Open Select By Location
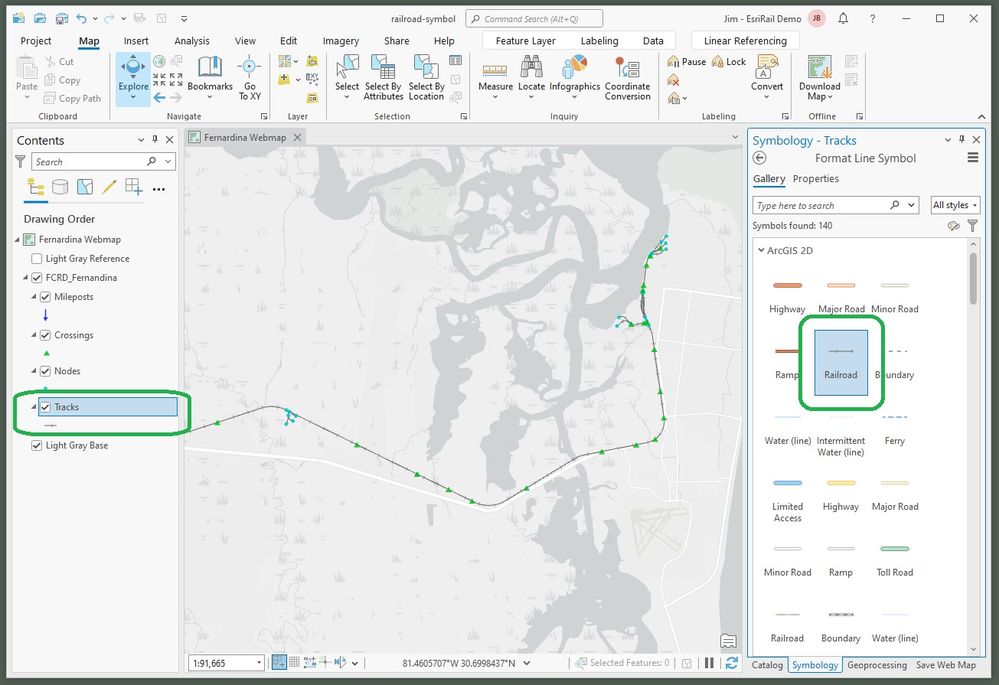Viewport: 999px width, 685px height. (426, 78)
